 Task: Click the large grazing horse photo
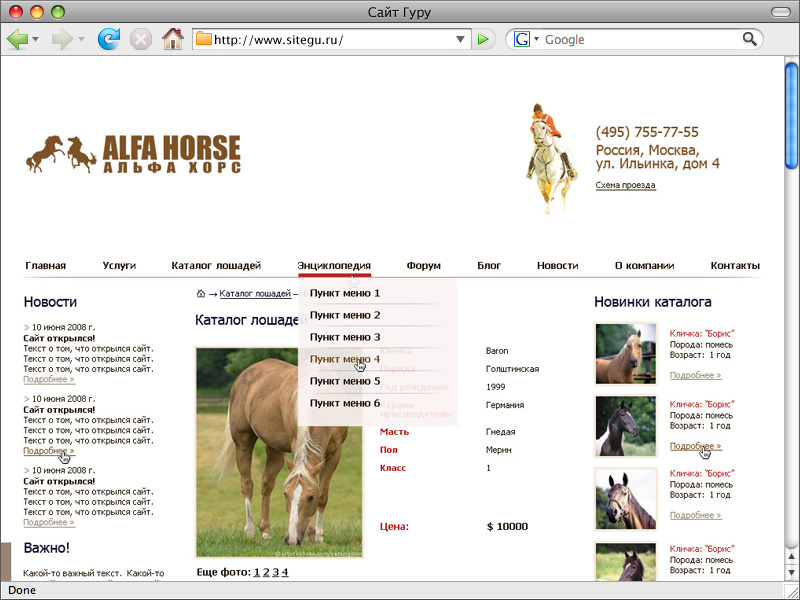[279, 453]
